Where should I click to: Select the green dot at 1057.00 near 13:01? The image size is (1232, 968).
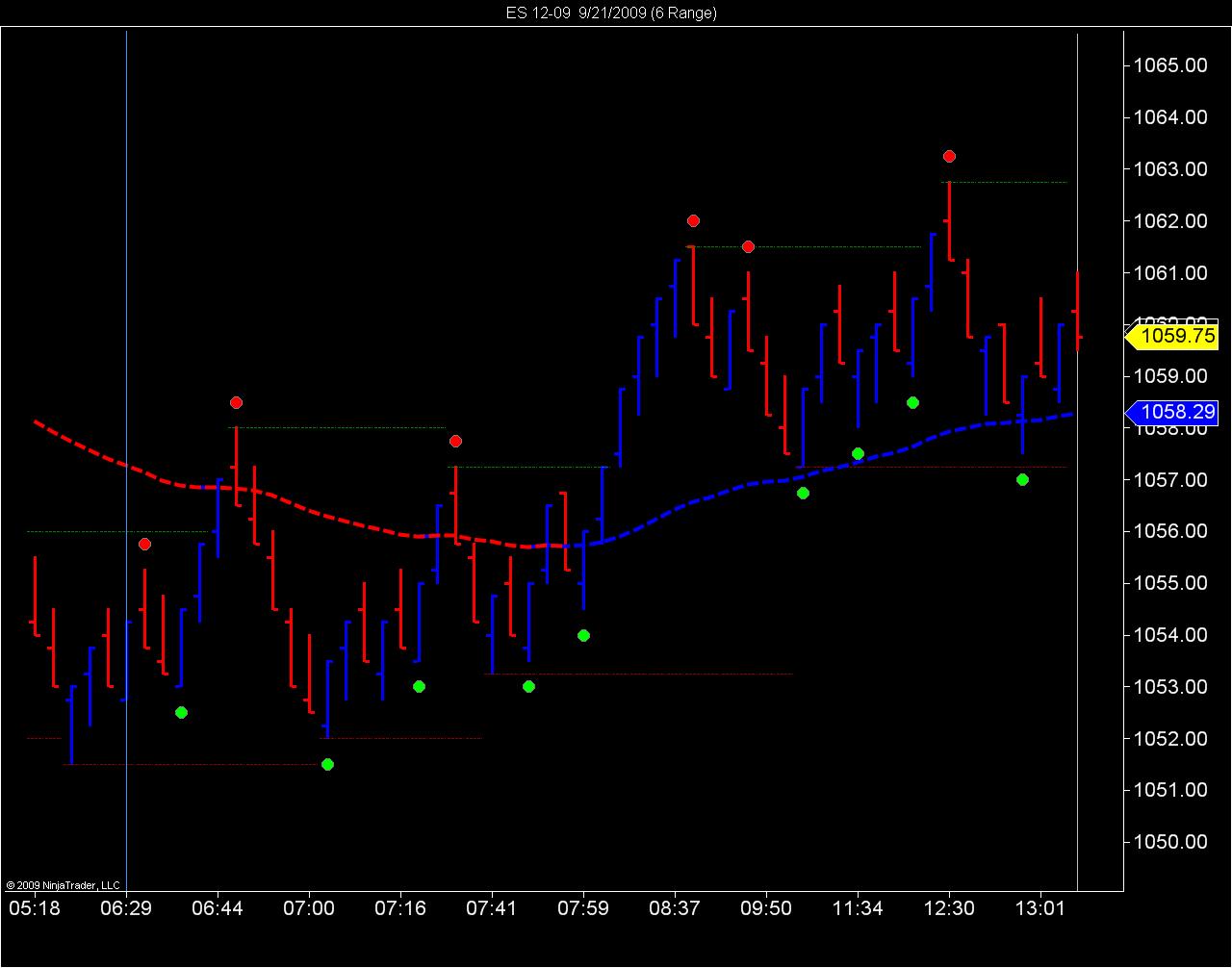[x=1022, y=479]
